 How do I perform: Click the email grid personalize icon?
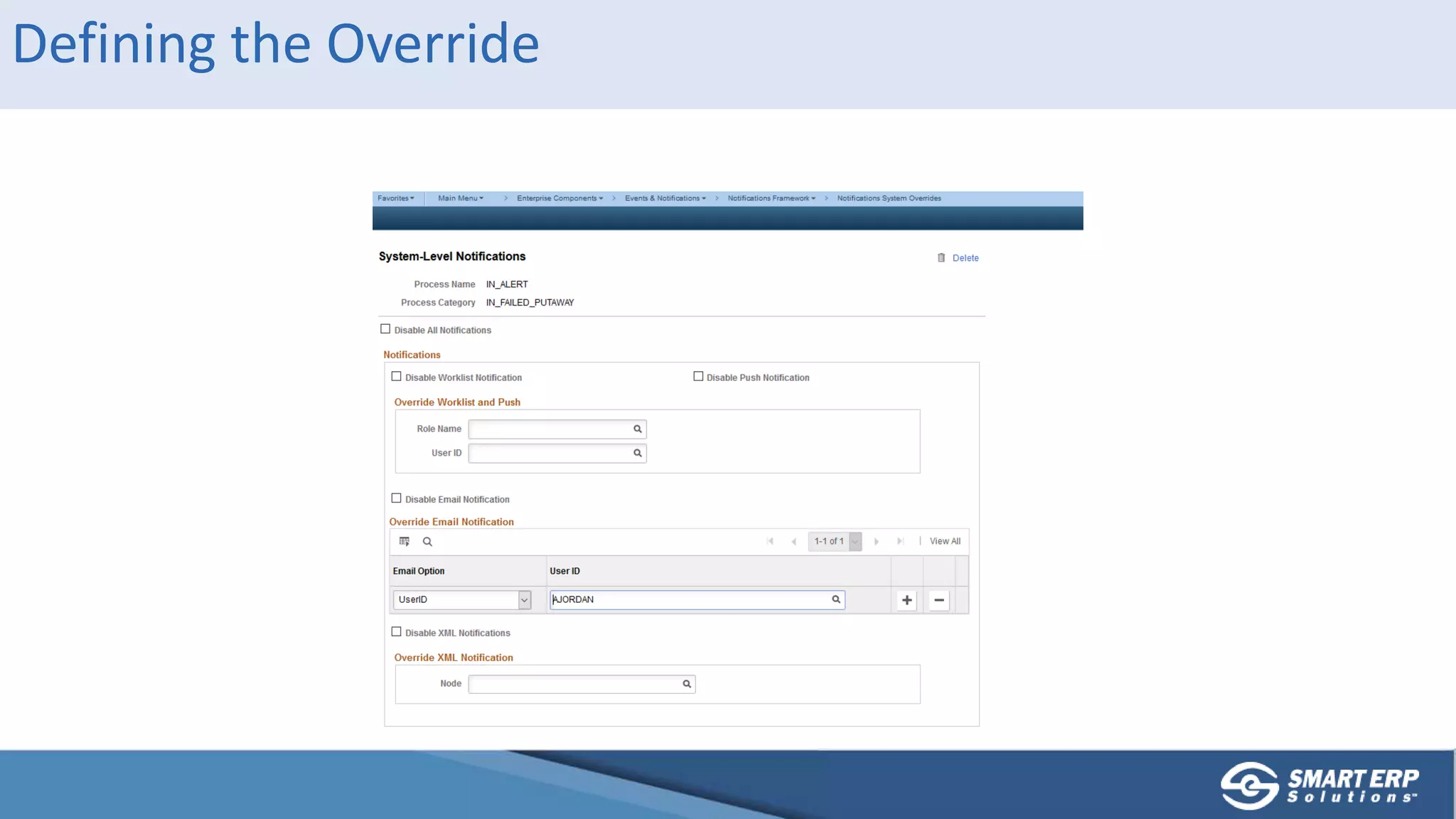pyautogui.click(x=405, y=542)
